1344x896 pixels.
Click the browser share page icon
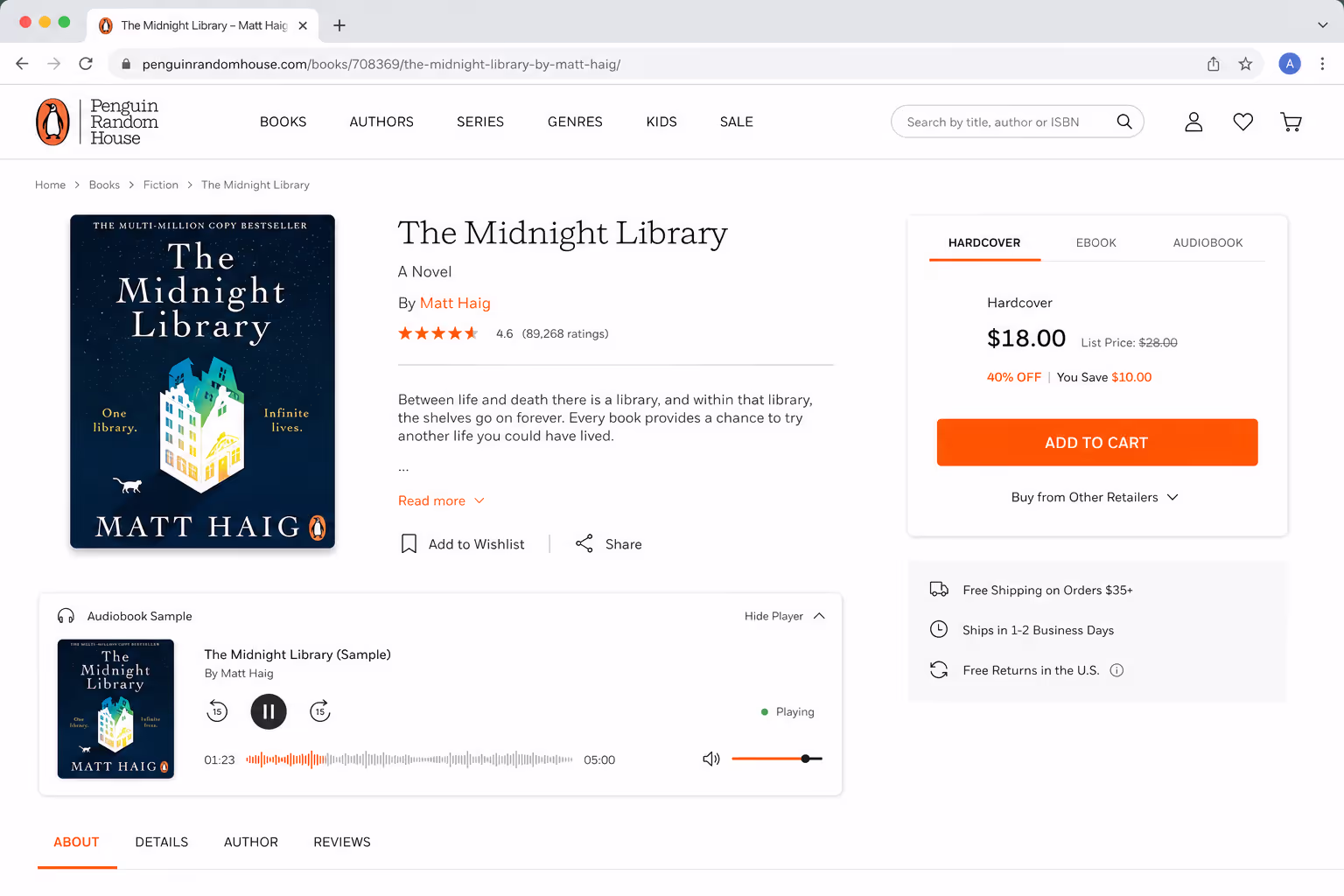point(1214,64)
